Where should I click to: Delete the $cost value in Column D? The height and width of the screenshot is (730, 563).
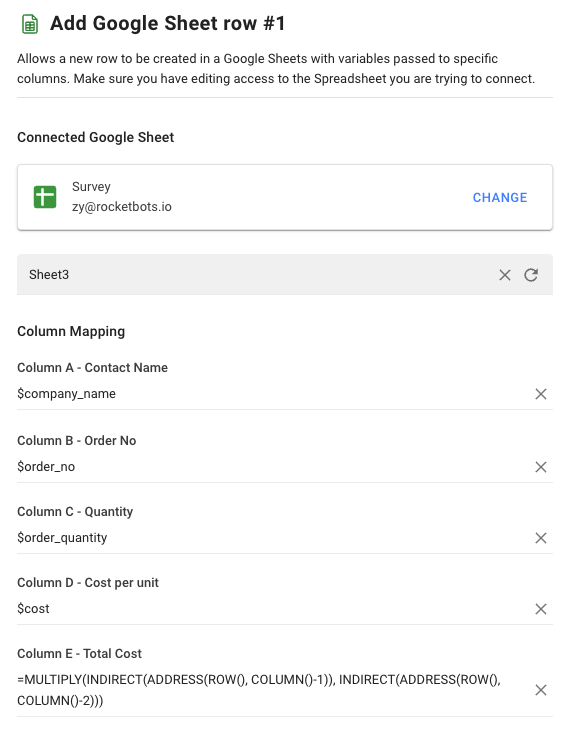541,609
